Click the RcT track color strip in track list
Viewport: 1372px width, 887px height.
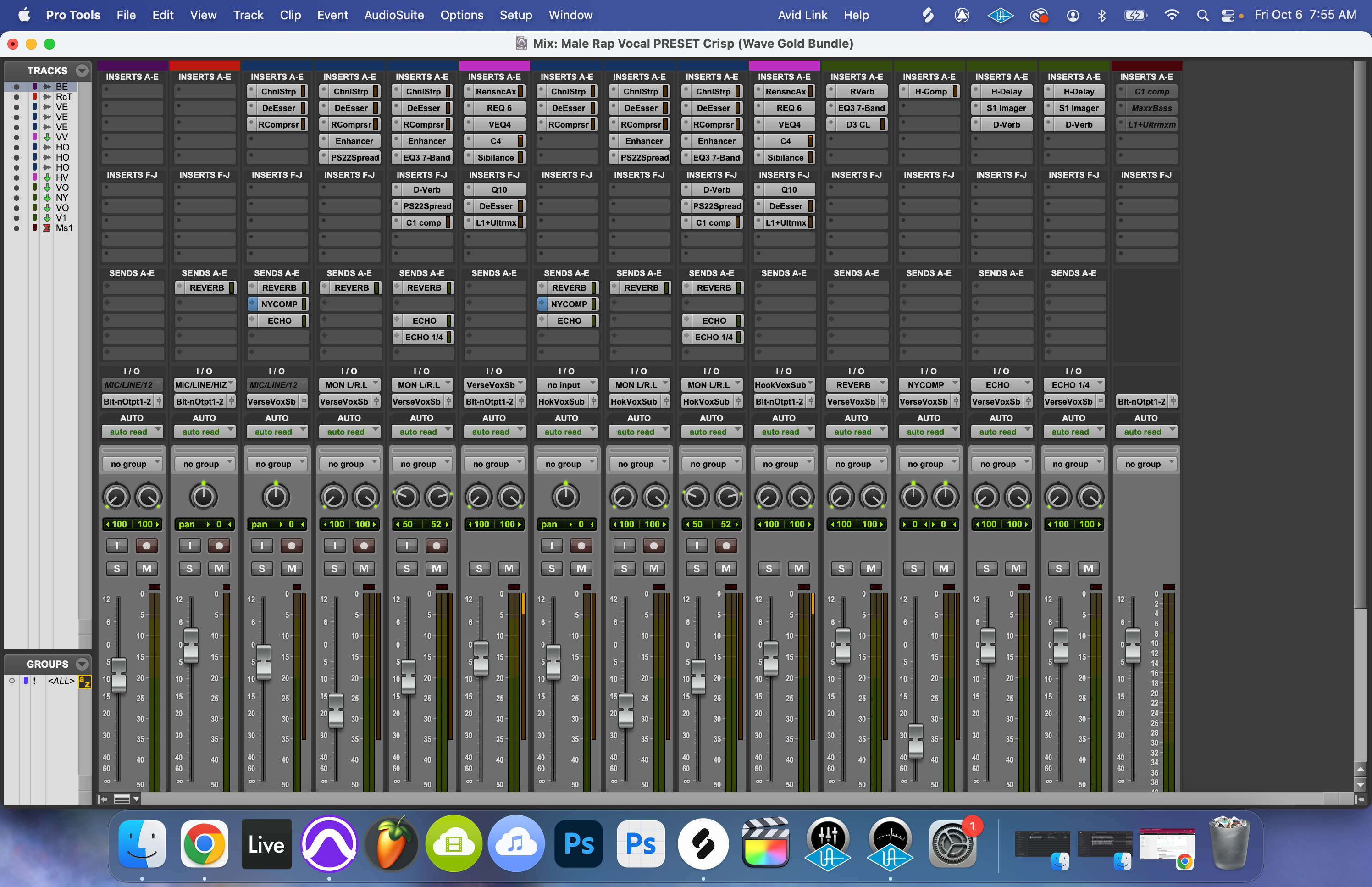pos(35,97)
